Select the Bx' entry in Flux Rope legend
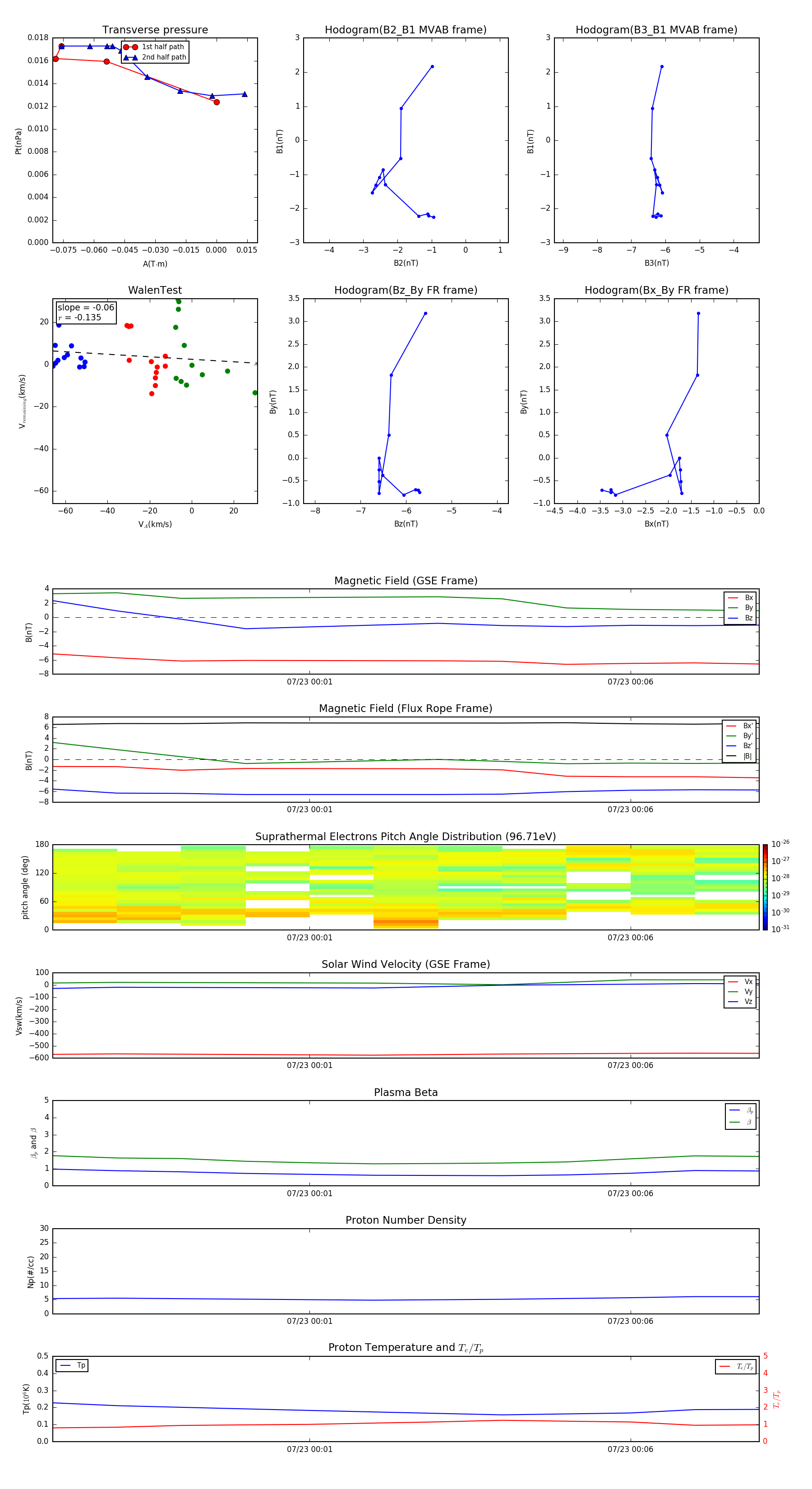The height and width of the screenshot is (1489, 812). (x=740, y=726)
